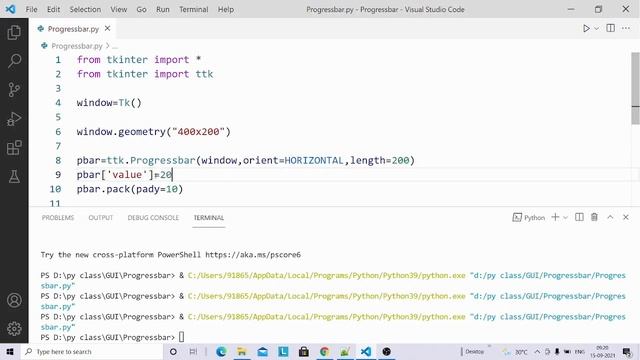Image resolution: width=640 pixels, height=360 pixels.
Task: Split the terminal pane
Action: (579, 217)
